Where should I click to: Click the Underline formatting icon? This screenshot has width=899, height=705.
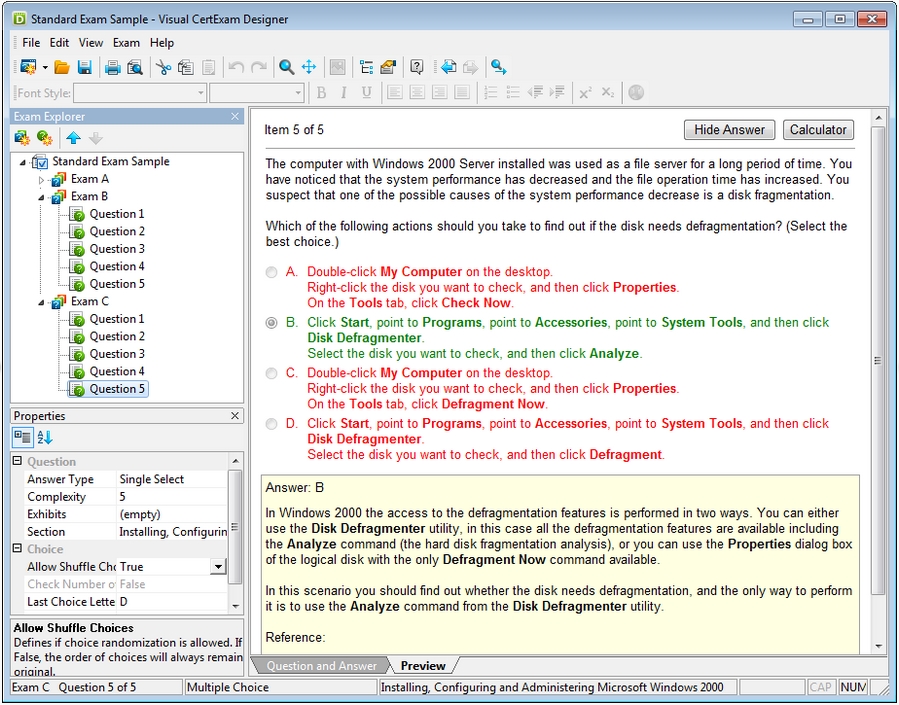(x=366, y=93)
